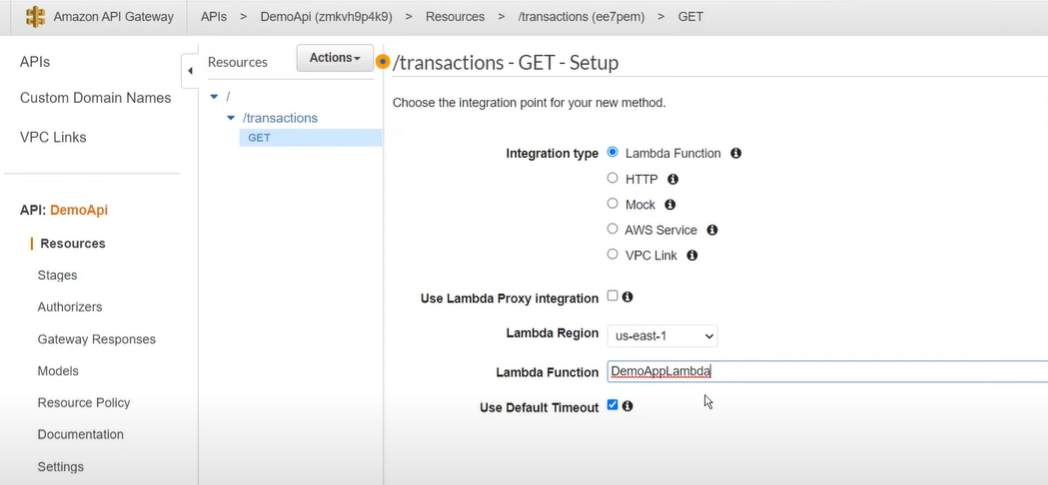The height and width of the screenshot is (485, 1048).
Task: Click APIs in the breadcrumb
Action: pyautogui.click(x=213, y=17)
